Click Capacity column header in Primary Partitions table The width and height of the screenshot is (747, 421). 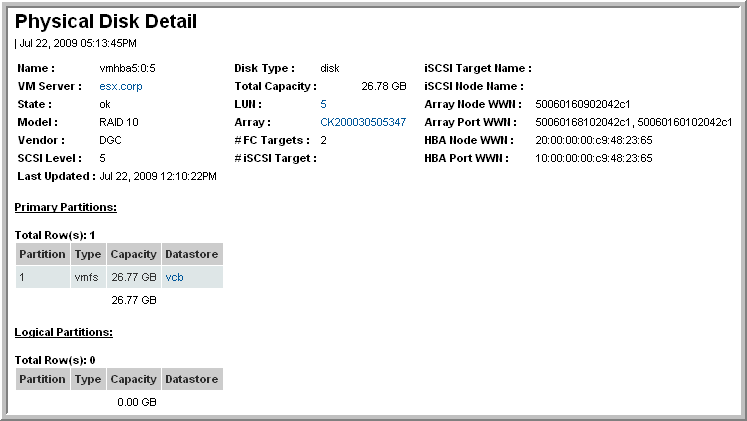tap(133, 254)
